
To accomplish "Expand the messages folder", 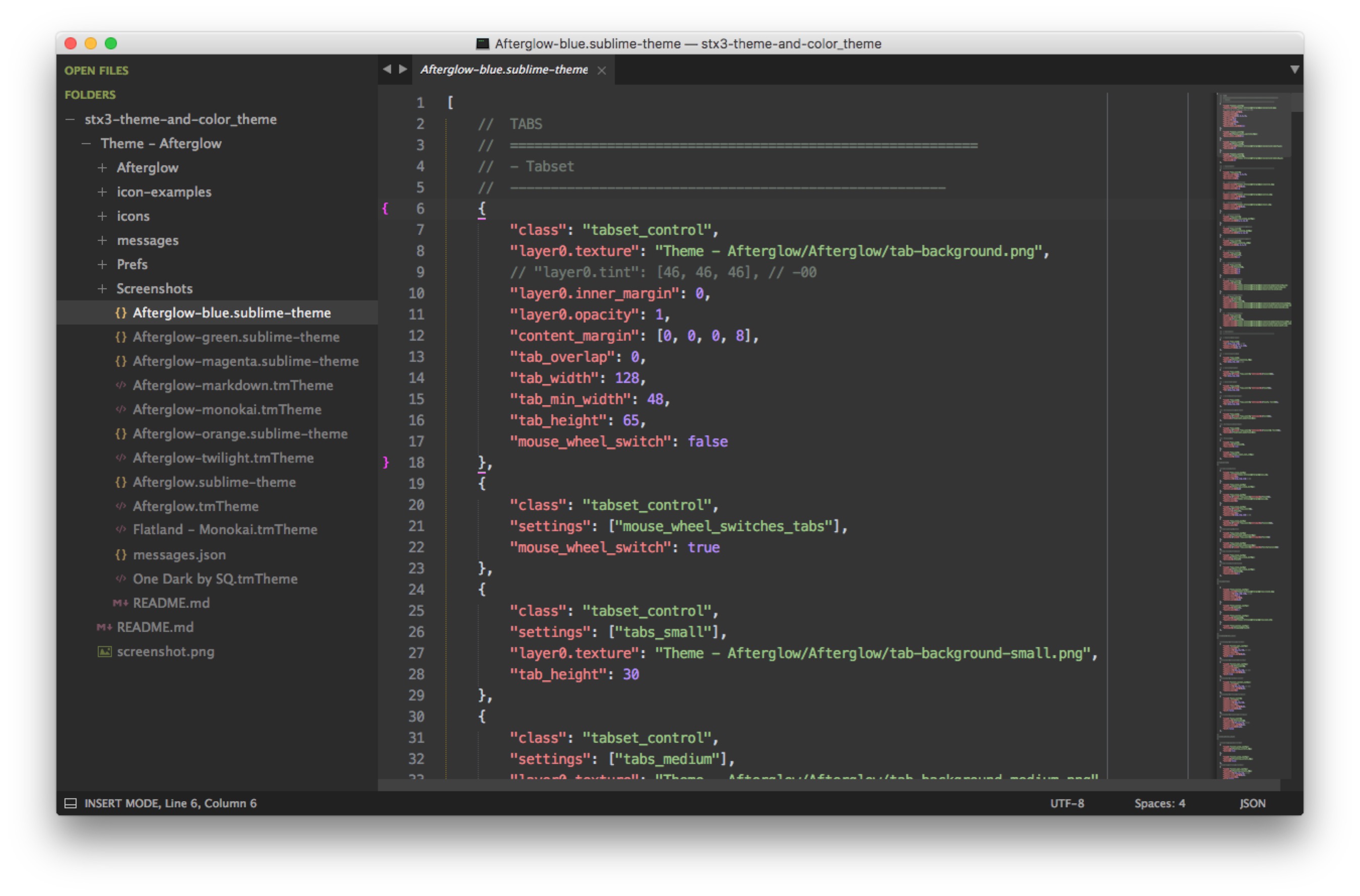I will tap(102, 240).
